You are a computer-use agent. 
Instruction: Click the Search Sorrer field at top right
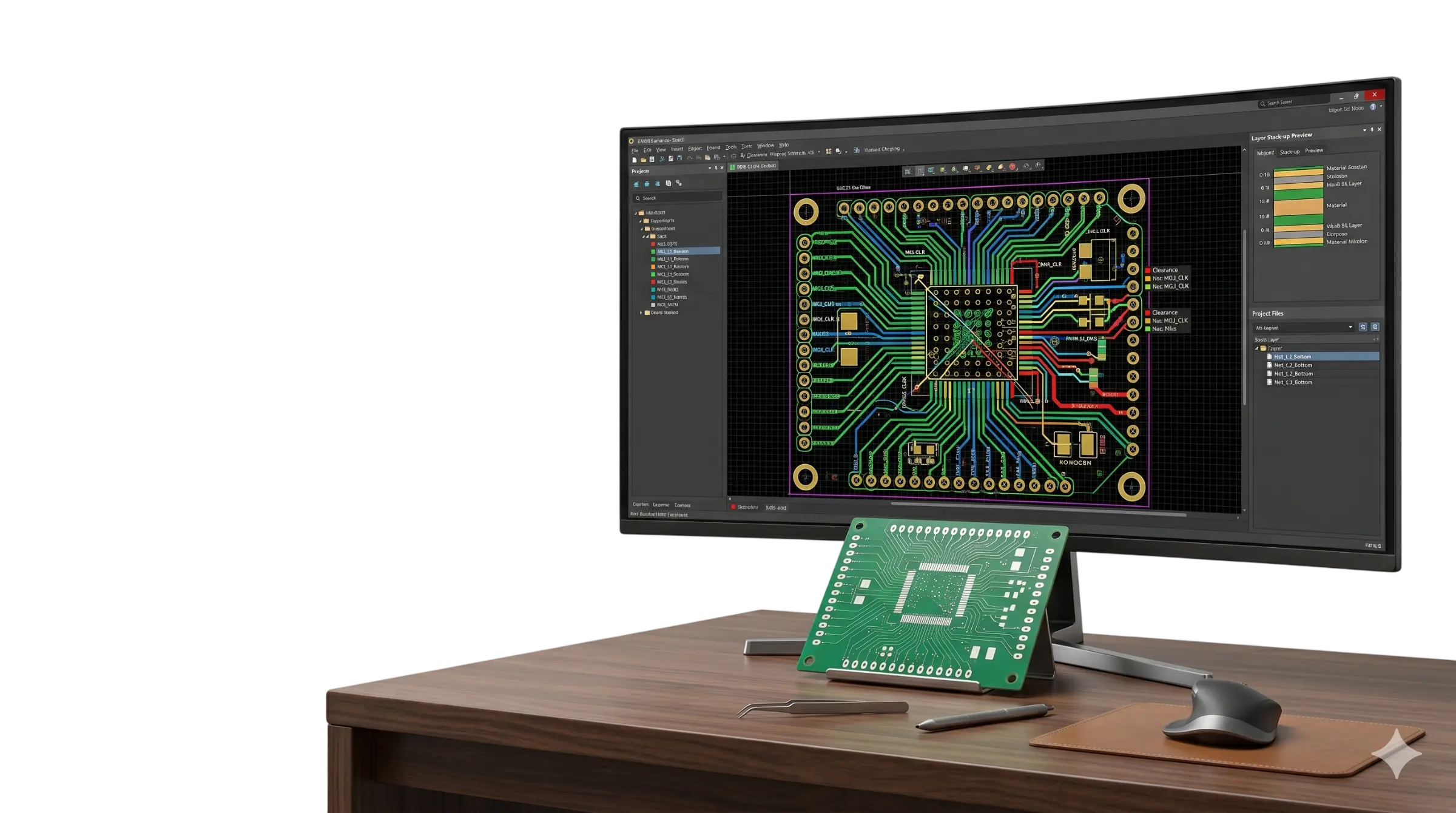(x=1294, y=103)
